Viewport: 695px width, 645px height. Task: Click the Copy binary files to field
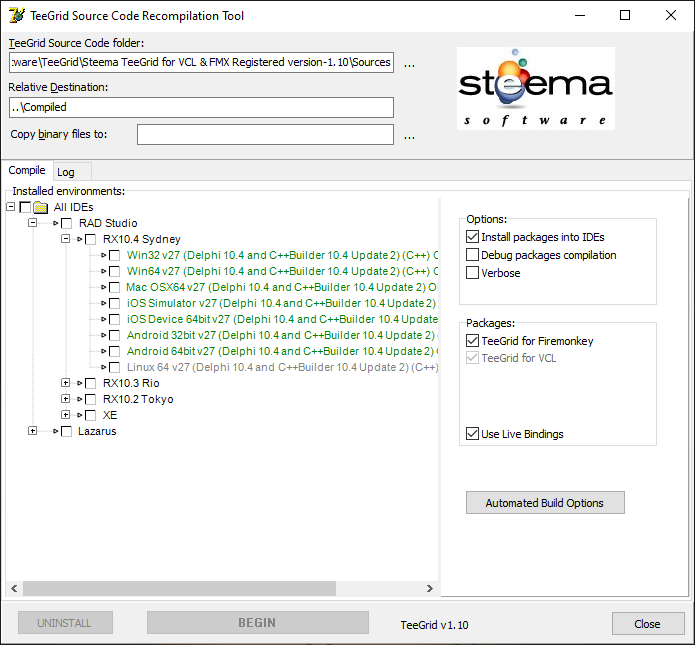pyautogui.click(x=265, y=134)
